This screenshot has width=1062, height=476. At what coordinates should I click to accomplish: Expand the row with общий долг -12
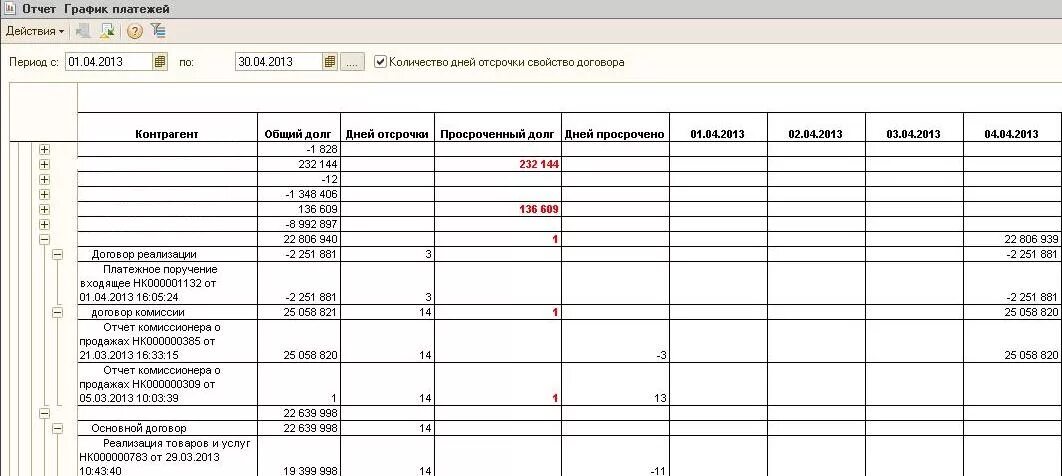[45, 179]
